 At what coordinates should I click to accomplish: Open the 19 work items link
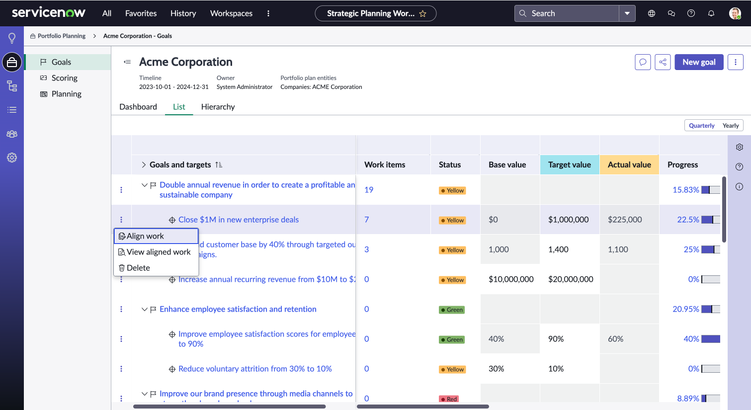click(x=369, y=190)
